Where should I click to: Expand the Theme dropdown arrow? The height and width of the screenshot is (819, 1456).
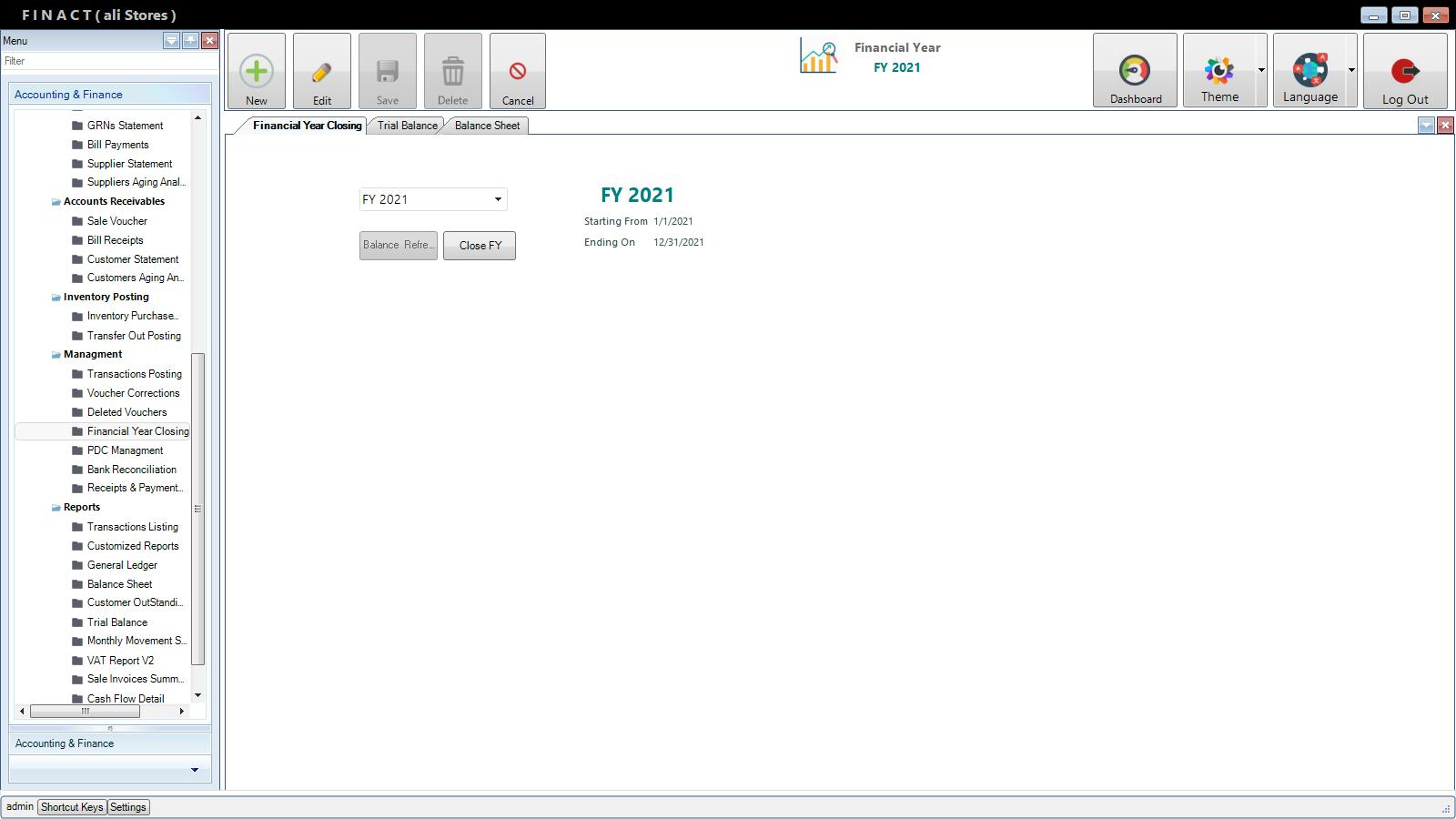1261,71
